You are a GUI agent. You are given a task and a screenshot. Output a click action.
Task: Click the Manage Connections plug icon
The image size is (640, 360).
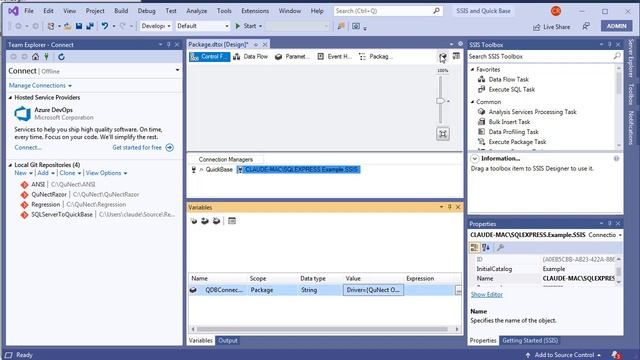(x=47, y=57)
